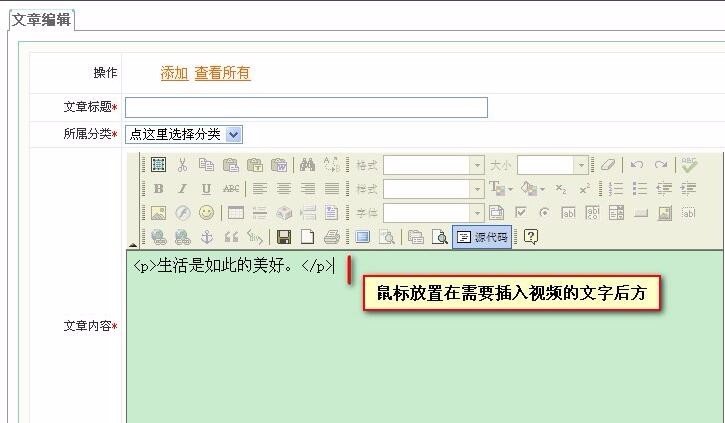725x423 pixels.
Task: Collapse toolbar with small black arrow
Action: tap(133, 245)
